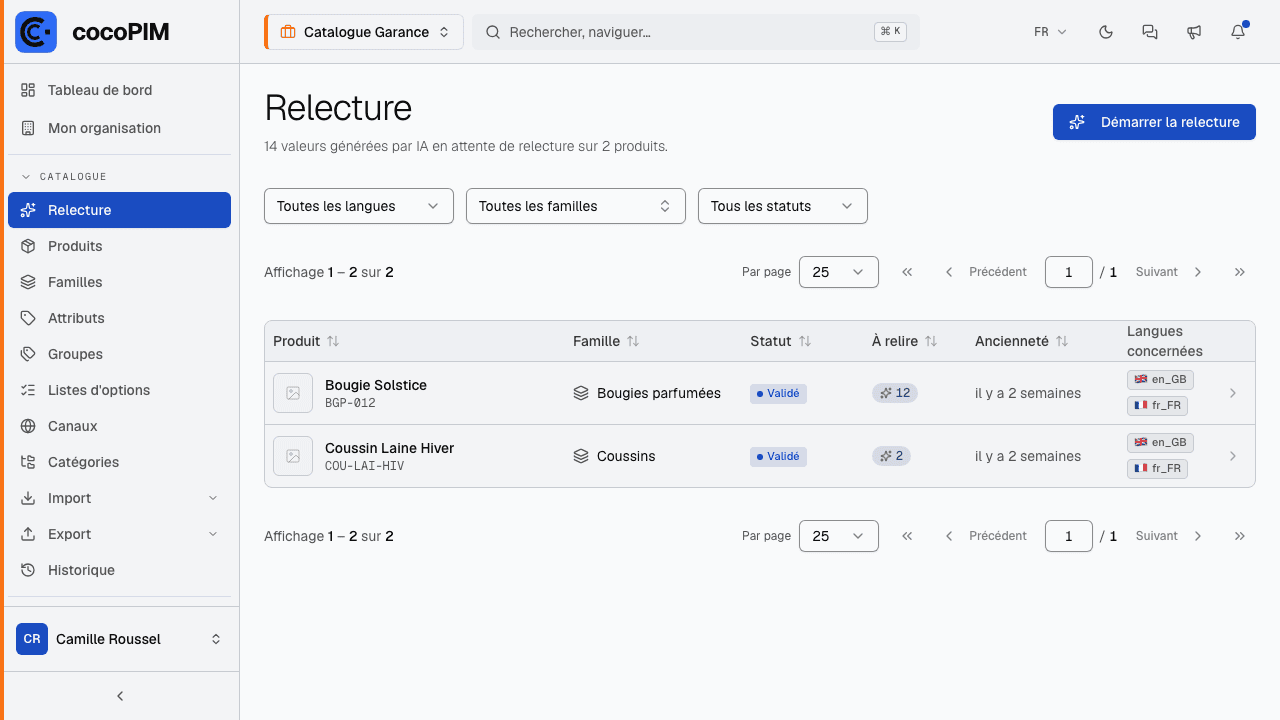The width and height of the screenshot is (1280, 720).
Task: Click the Coussins family cell
Action: pyautogui.click(x=614, y=456)
